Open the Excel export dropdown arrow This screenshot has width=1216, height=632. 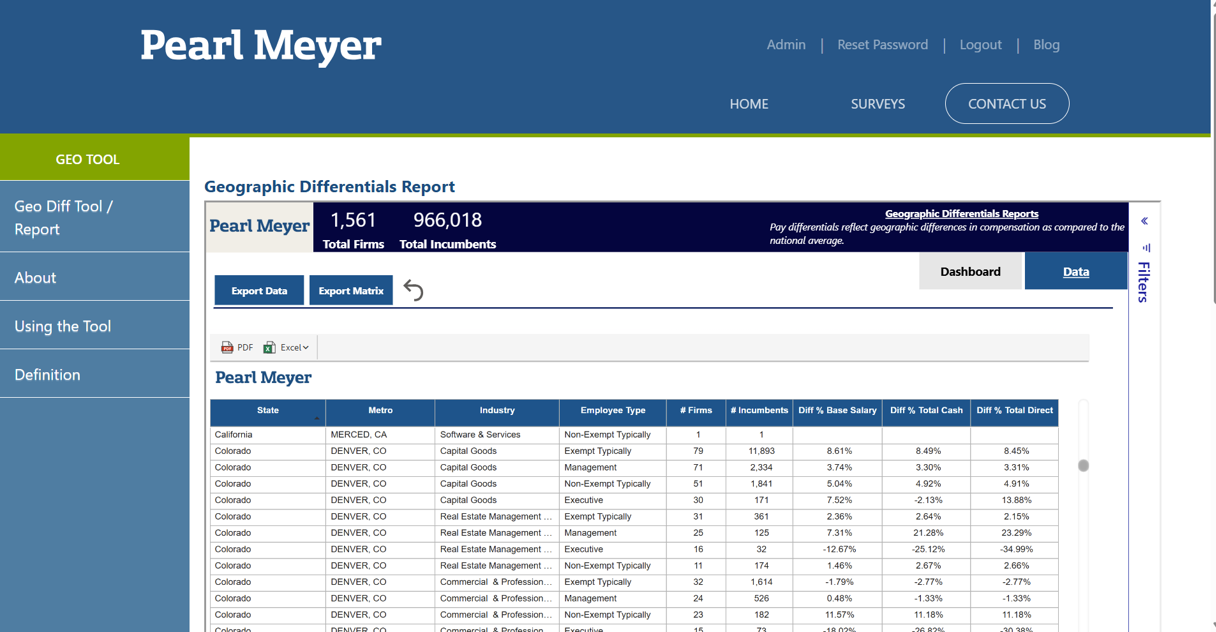click(306, 348)
